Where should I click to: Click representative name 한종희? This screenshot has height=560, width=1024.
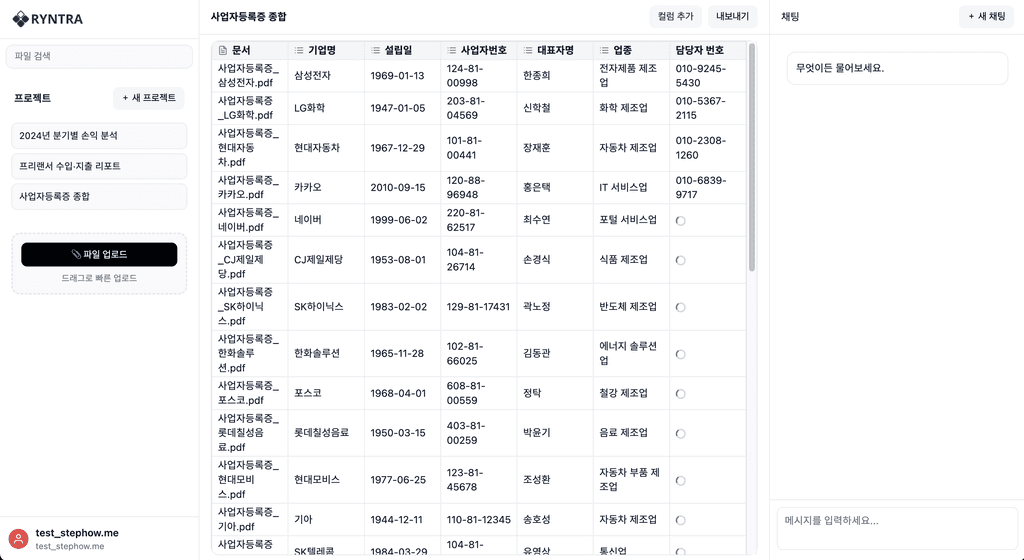click(555, 76)
